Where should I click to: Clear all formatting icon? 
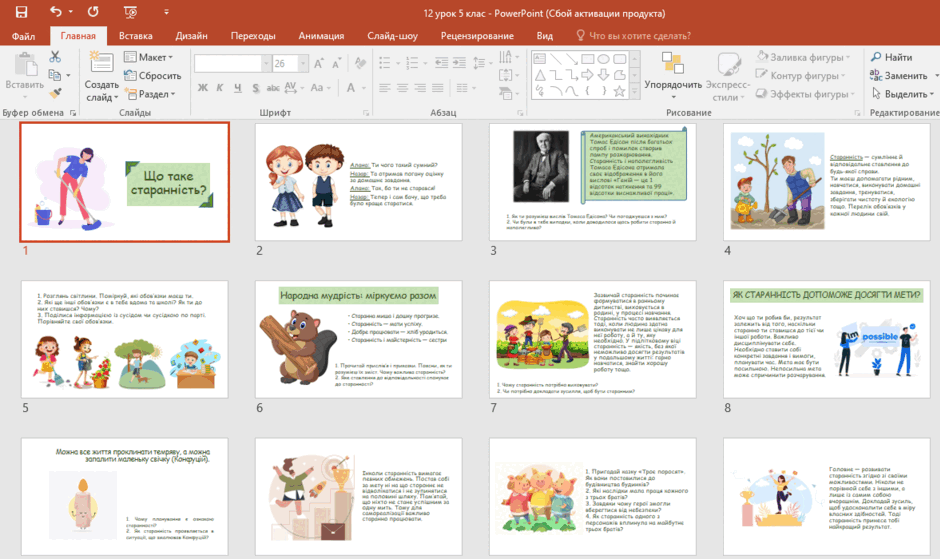click(360, 63)
